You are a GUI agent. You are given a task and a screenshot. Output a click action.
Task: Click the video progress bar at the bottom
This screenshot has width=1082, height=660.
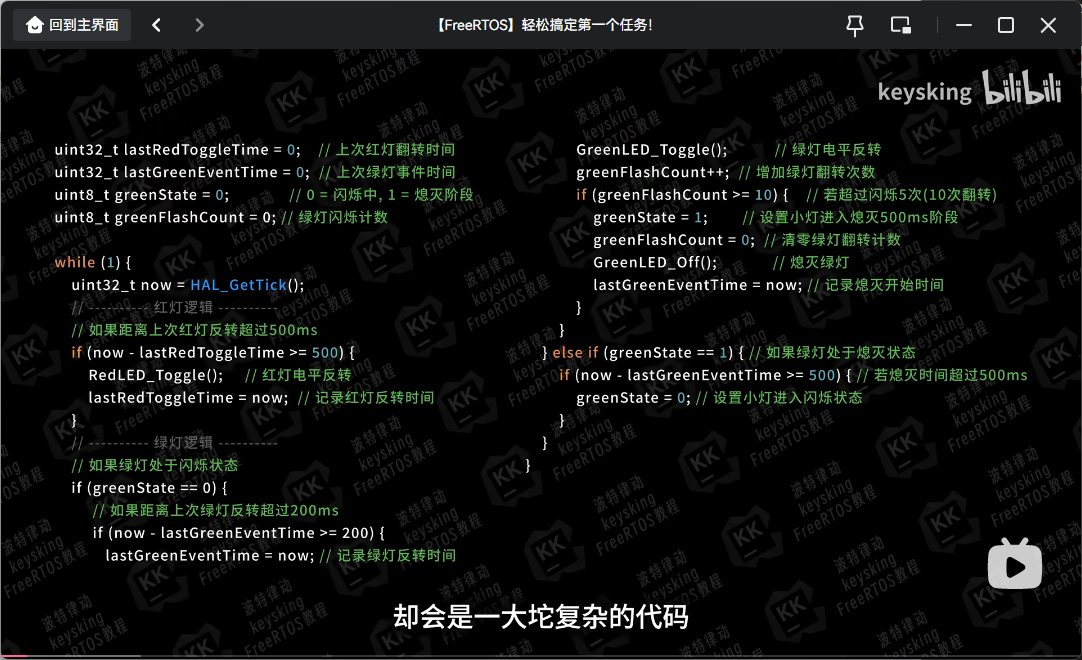[x=541, y=656]
